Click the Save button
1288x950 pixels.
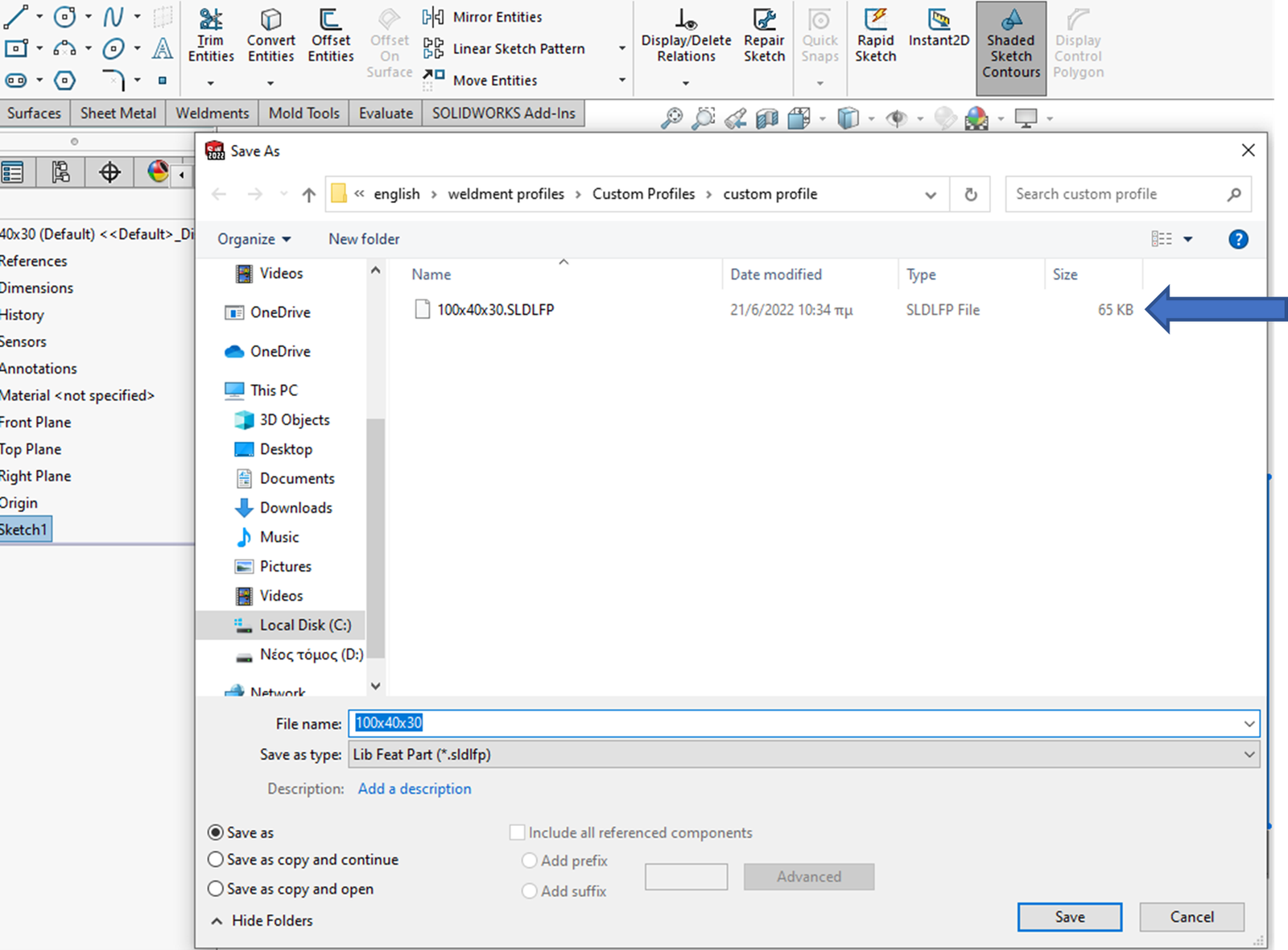[x=1069, y=917]
